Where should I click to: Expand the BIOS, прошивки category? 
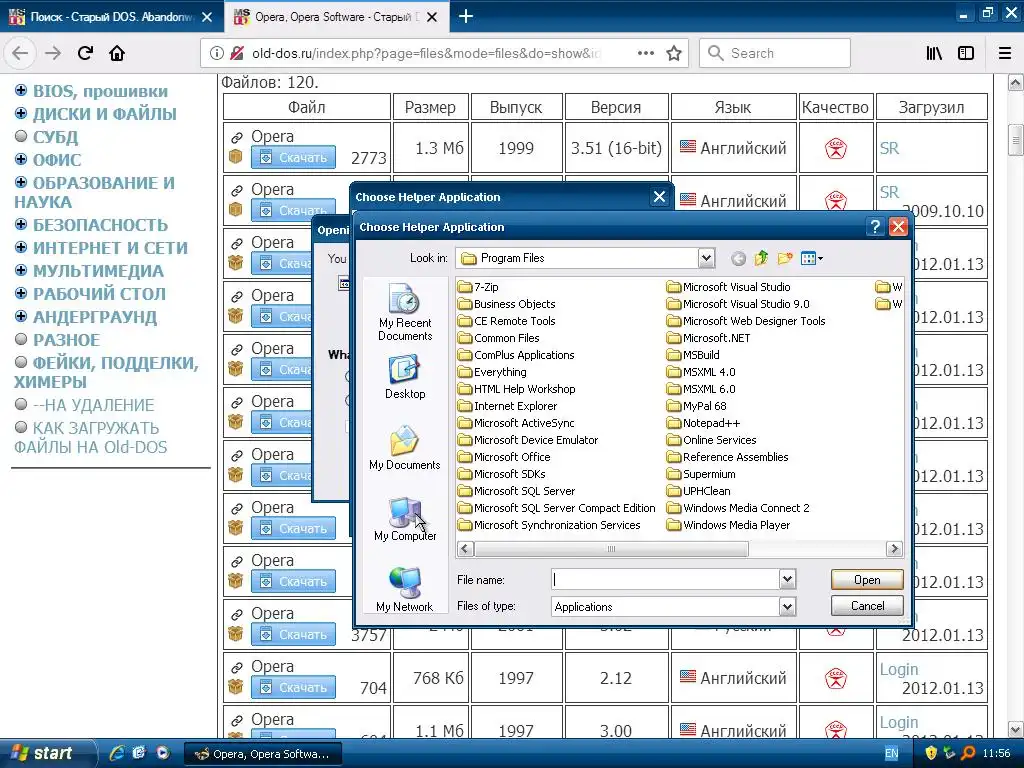(21, 90)
